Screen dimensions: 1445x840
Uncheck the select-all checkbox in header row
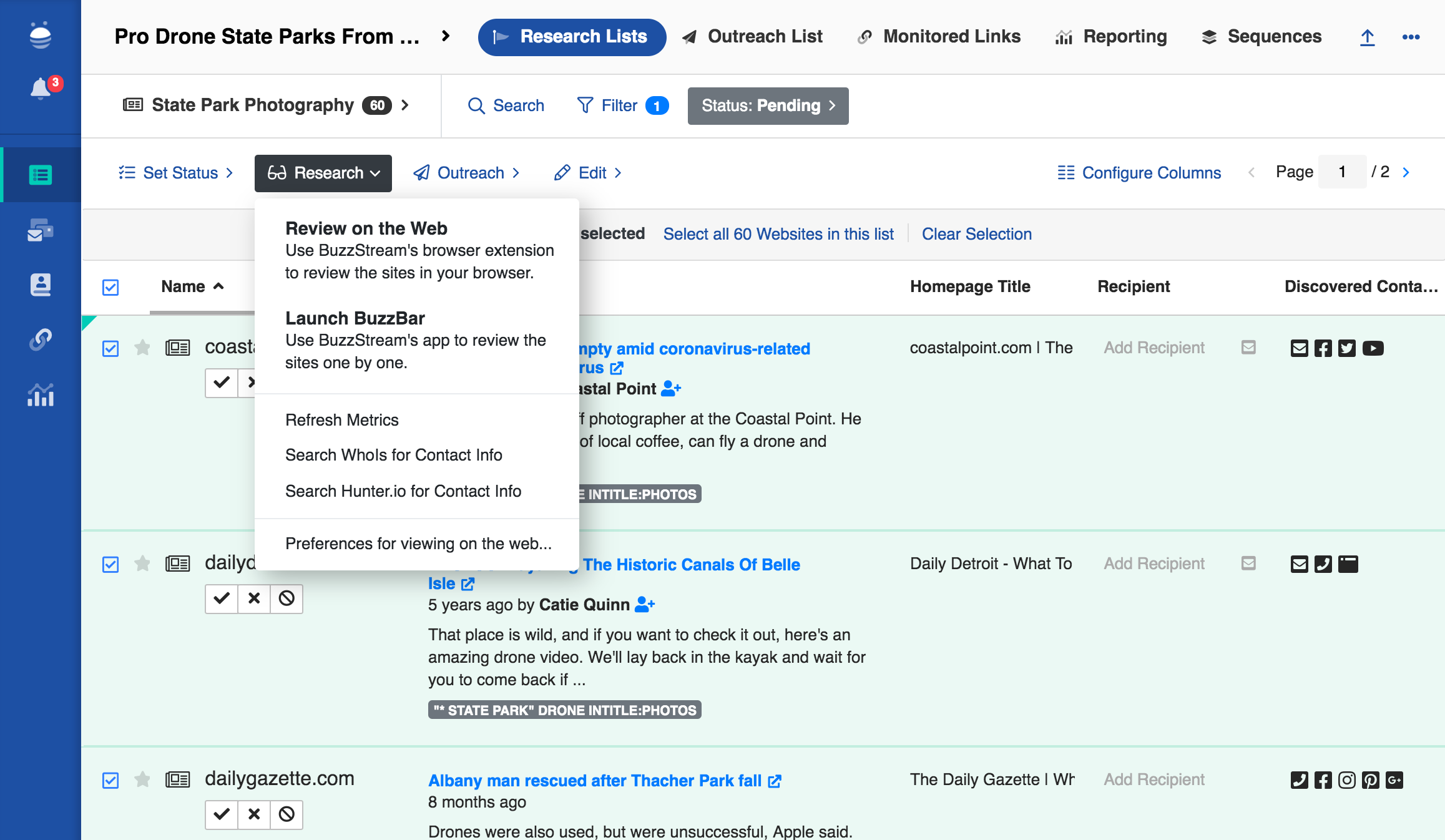pyautogui.click(x=110, y=287)
